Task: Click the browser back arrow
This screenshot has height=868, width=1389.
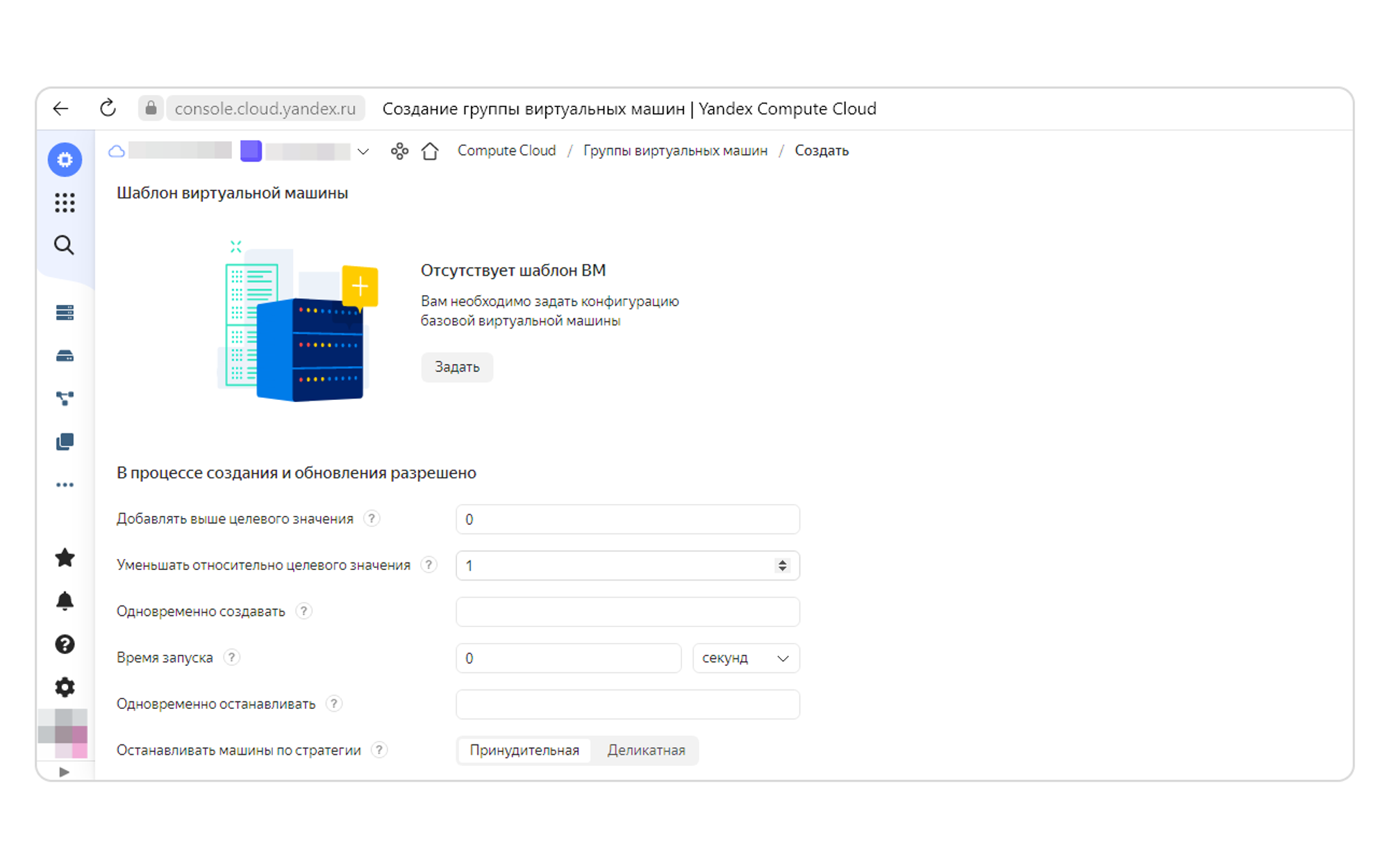Action: 61,108
